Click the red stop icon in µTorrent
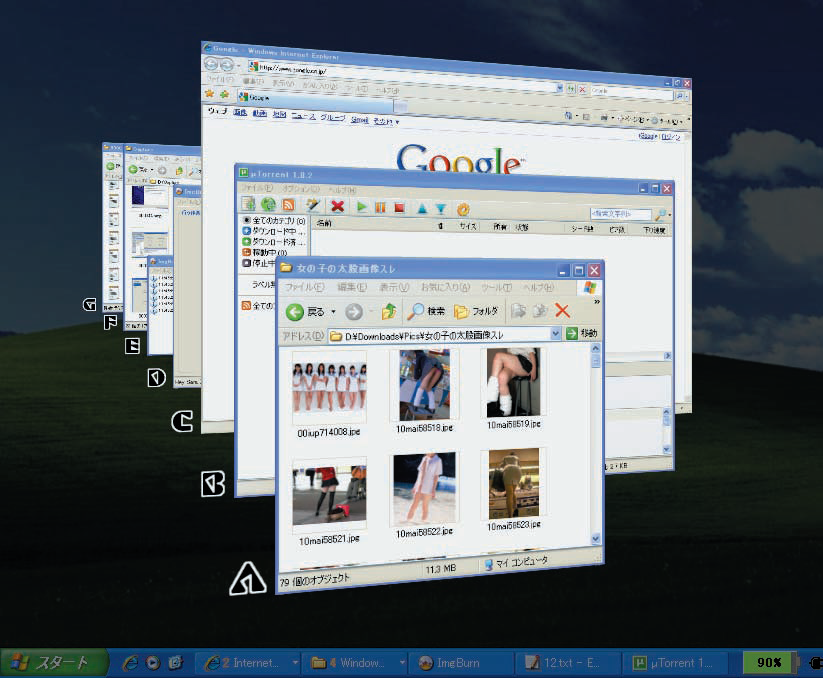Screen dimensions: 823x678 [399, 208]
